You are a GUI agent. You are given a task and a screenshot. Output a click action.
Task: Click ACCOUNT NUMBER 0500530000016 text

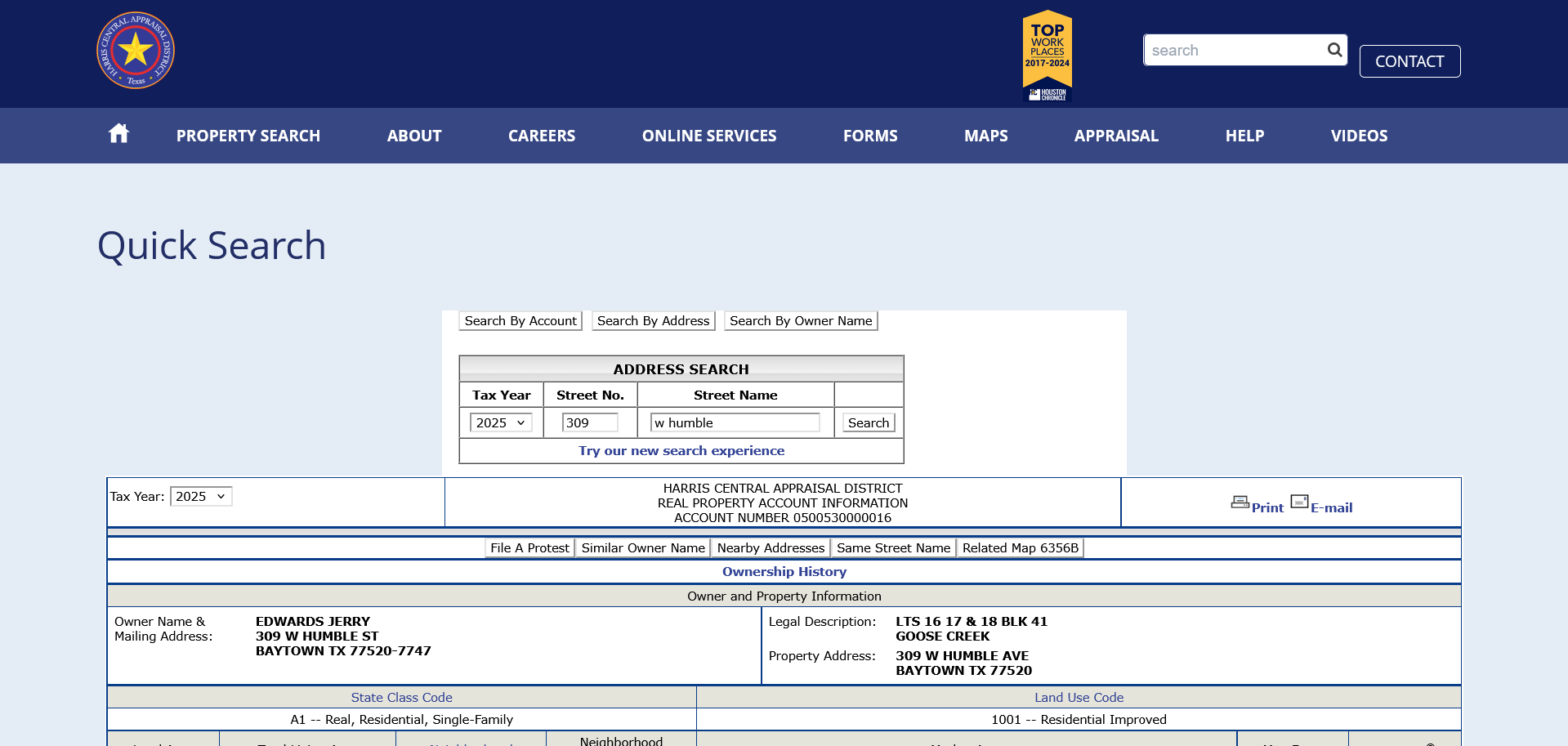783,518
